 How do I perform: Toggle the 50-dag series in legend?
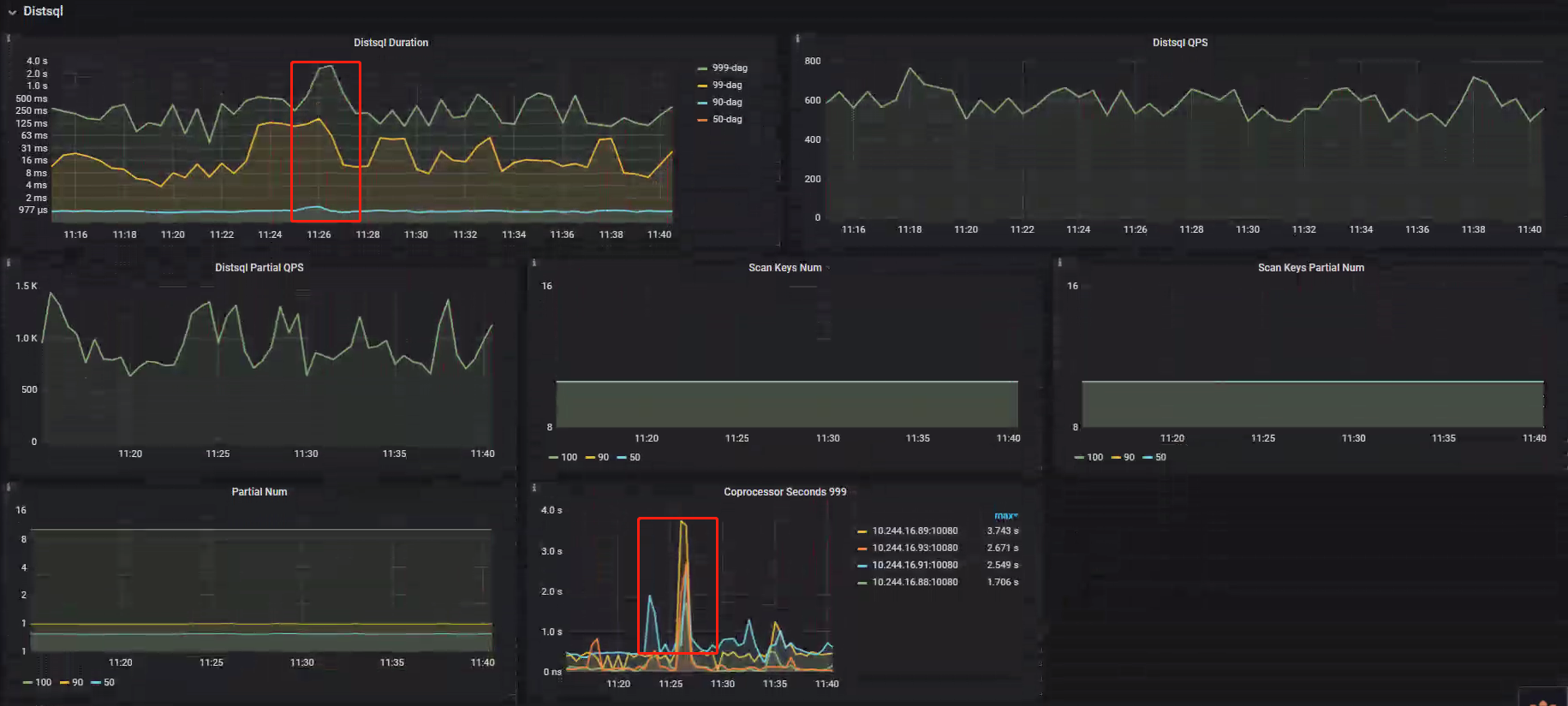click(x=727, y=119)
